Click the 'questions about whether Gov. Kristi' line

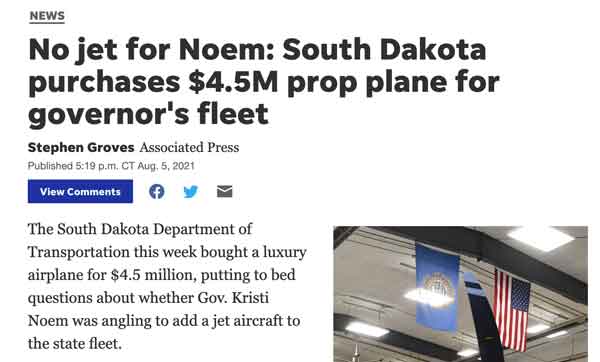click(148, 298)
